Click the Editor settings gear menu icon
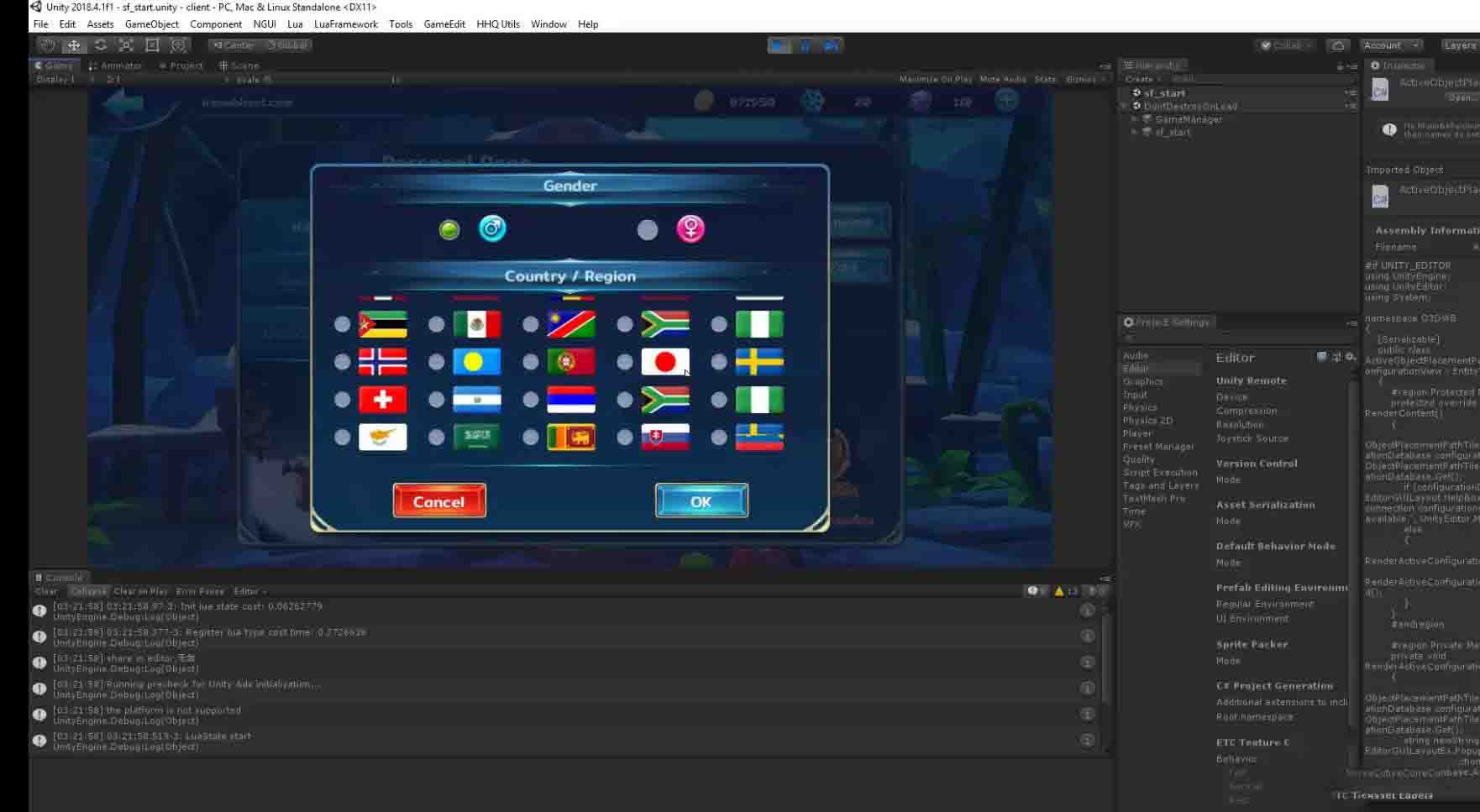 tap(1351, 357)
